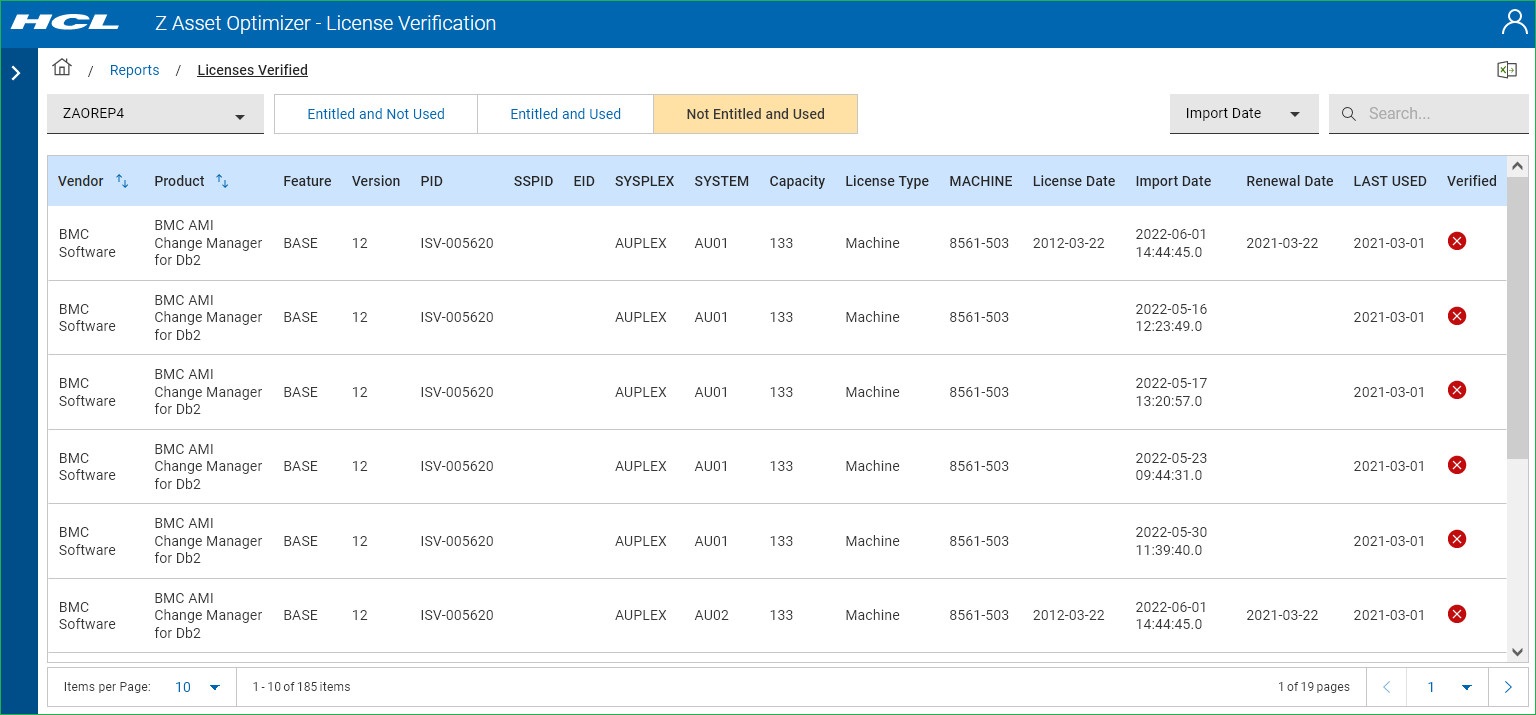Switch to Entitled and Used tab
1536x715 pixels.
pyautogui.click(x=565, y=114)
